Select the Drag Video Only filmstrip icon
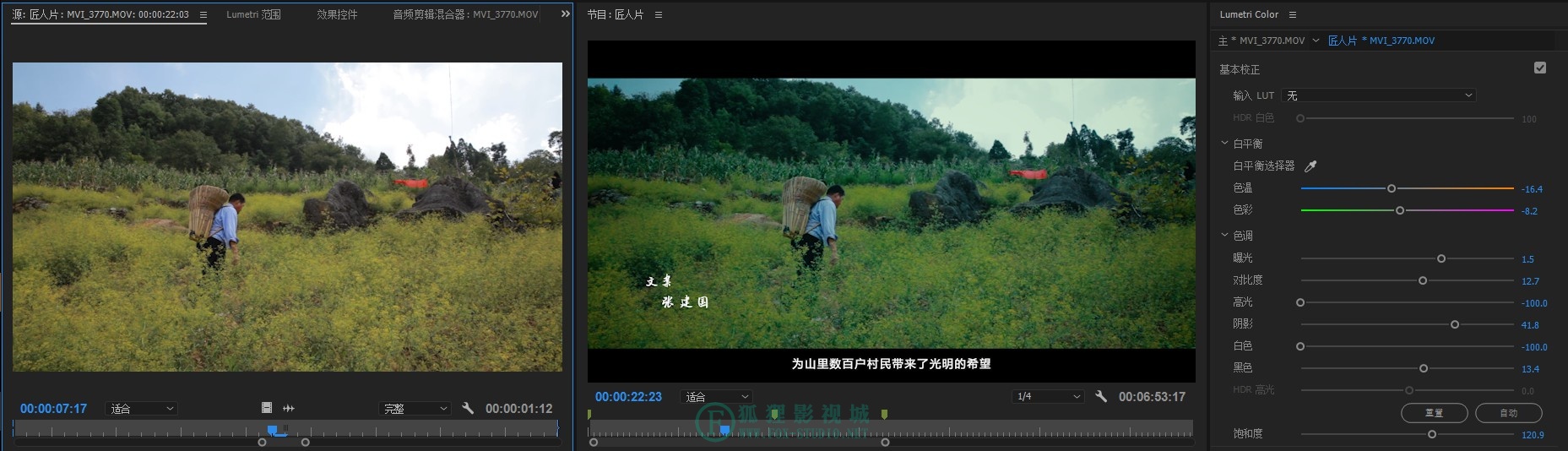1568x451 pixels. click(x=266, y=408)
